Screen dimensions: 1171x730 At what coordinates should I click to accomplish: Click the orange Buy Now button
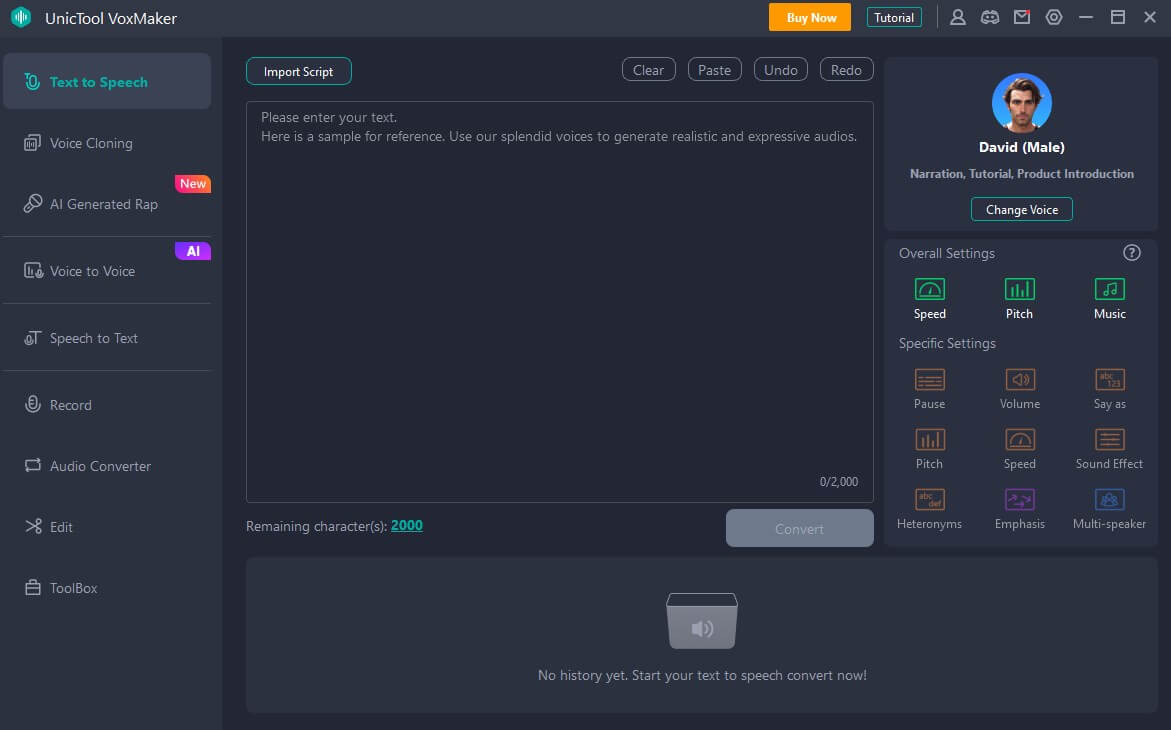(x=809, y=17)
